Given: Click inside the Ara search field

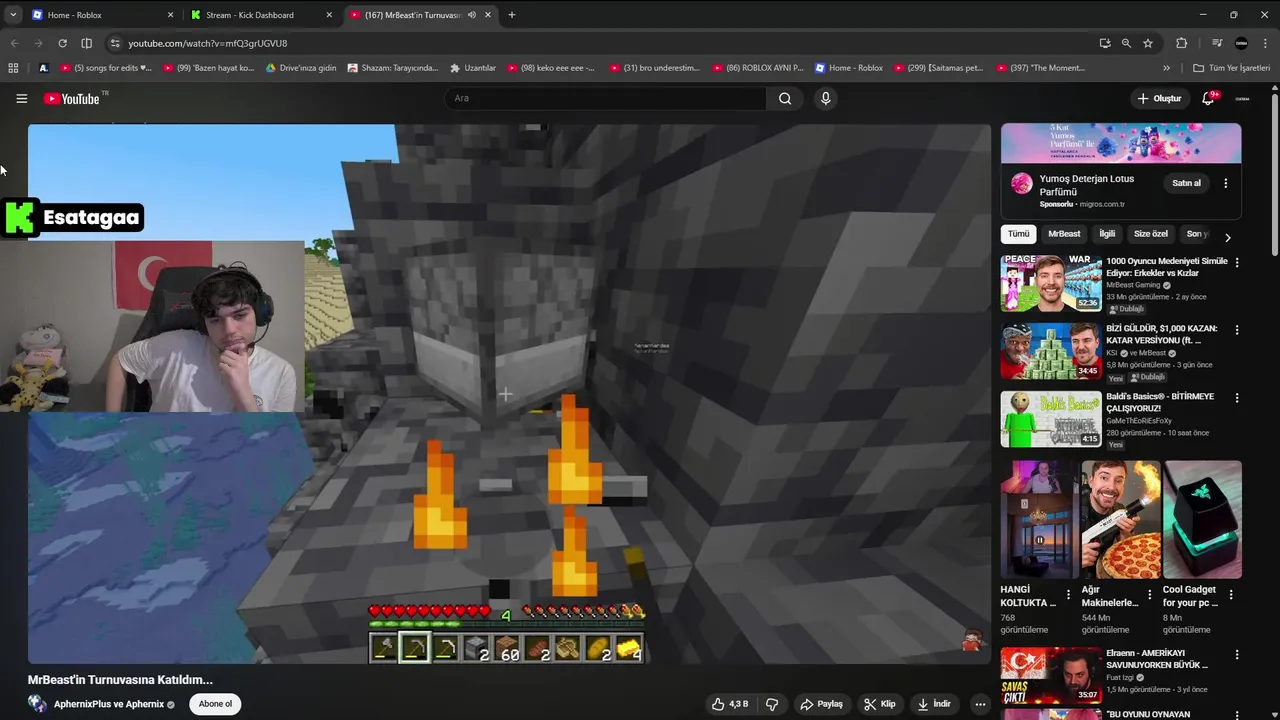Looking at the screenshot, I should [x=605, y=98].
